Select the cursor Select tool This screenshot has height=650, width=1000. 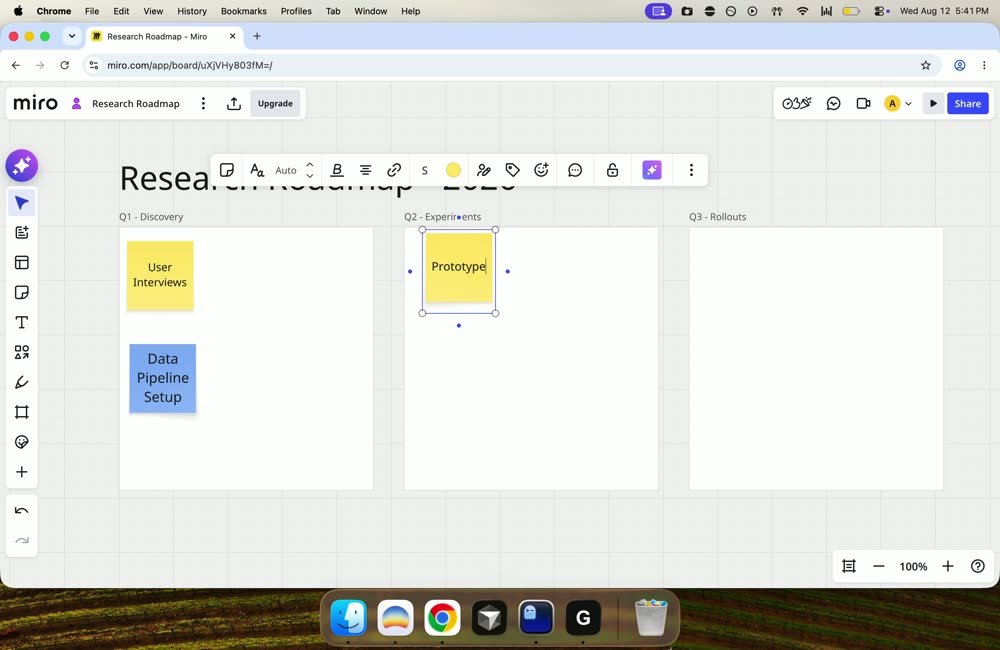(x=22, y=203)
